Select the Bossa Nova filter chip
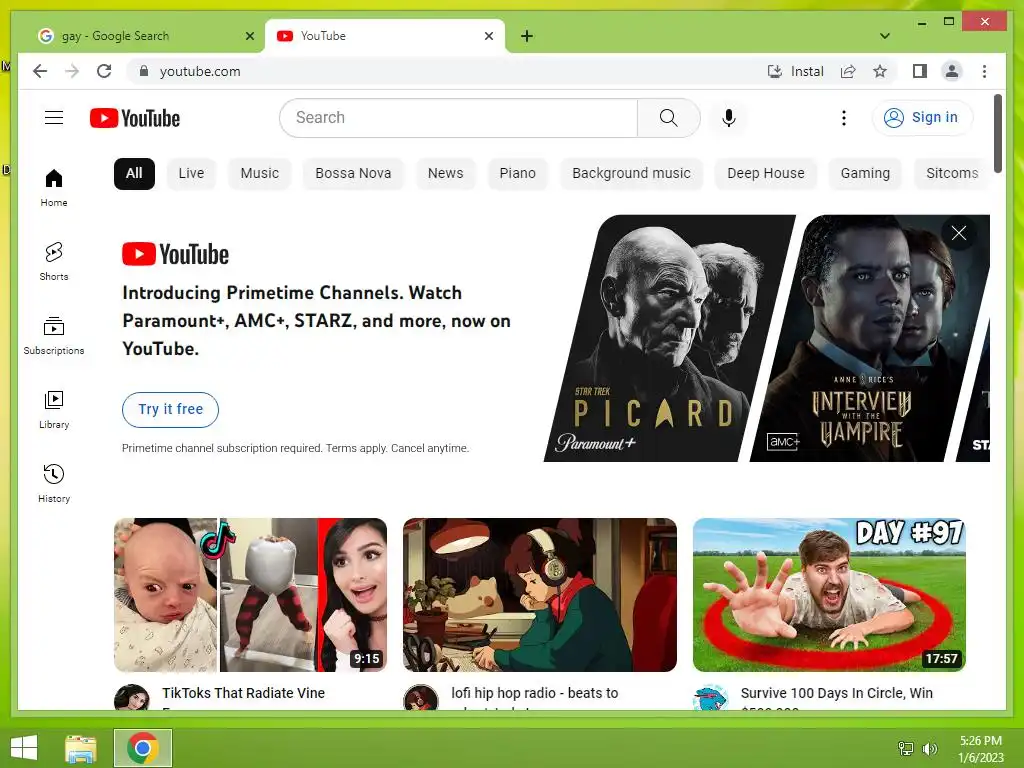 point(353,173)
